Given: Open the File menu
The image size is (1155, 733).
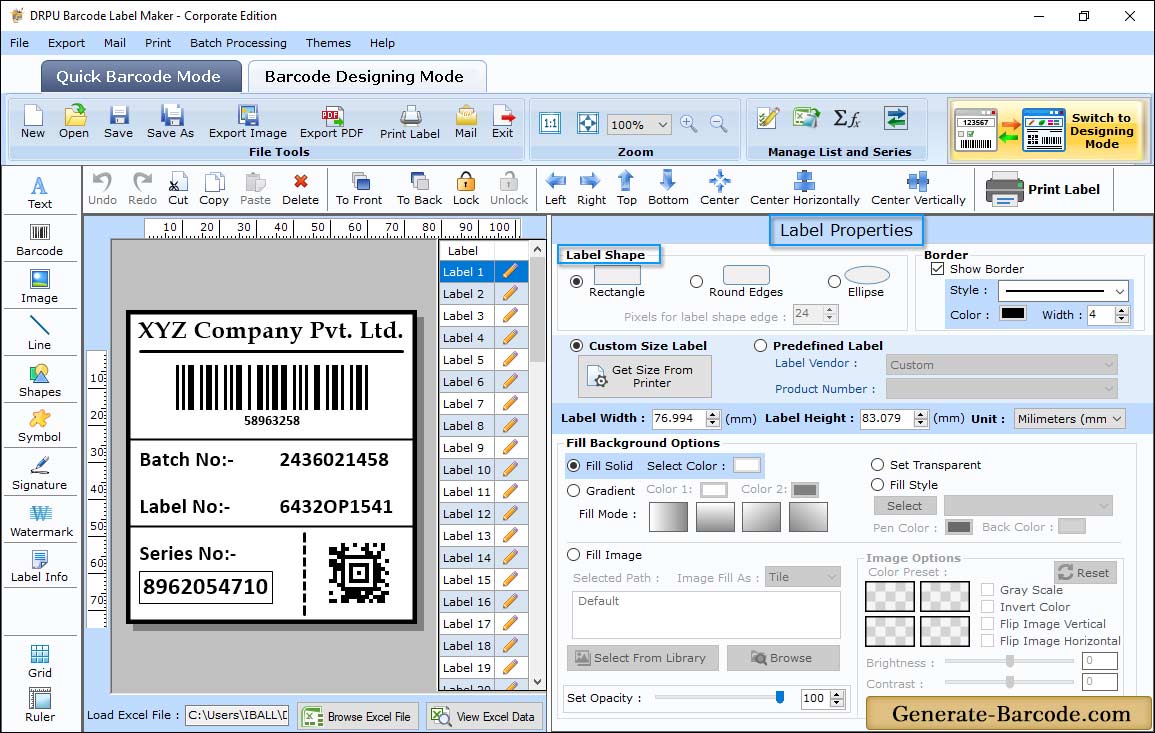Looking at the screenshot, I should pos(20,43).
